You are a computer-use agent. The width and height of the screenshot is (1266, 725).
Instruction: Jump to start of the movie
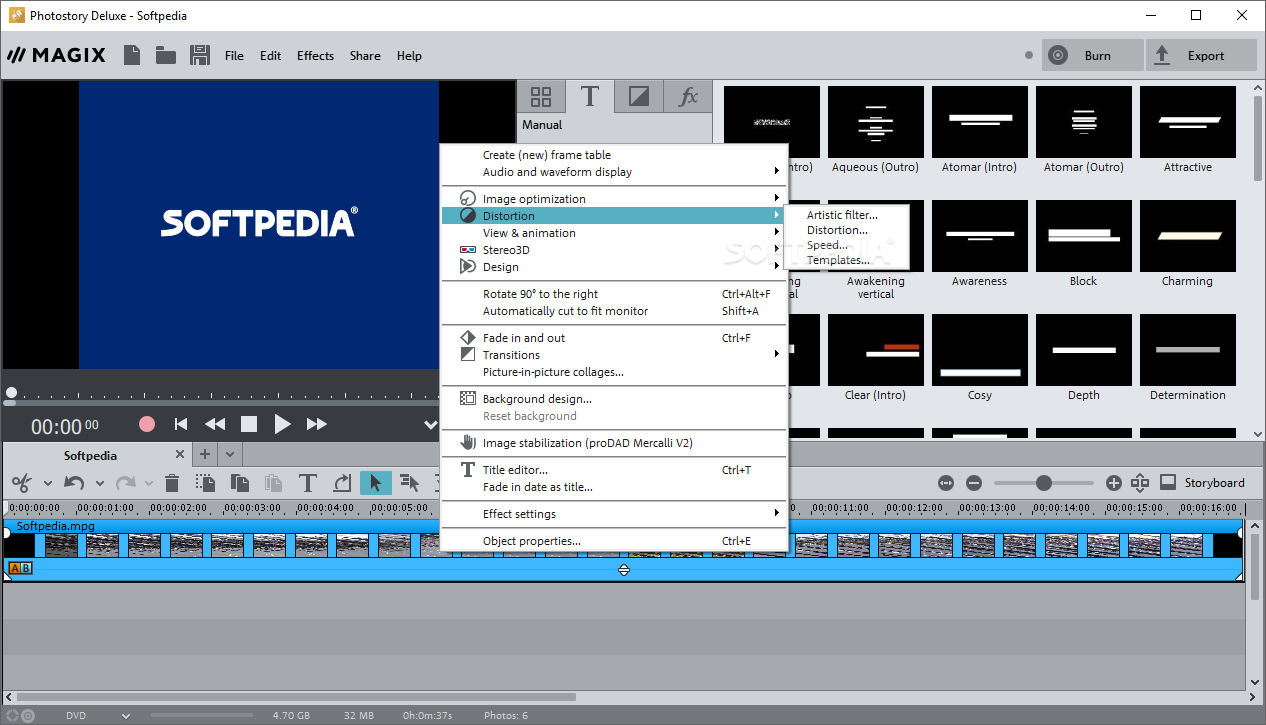click(181, 424)
